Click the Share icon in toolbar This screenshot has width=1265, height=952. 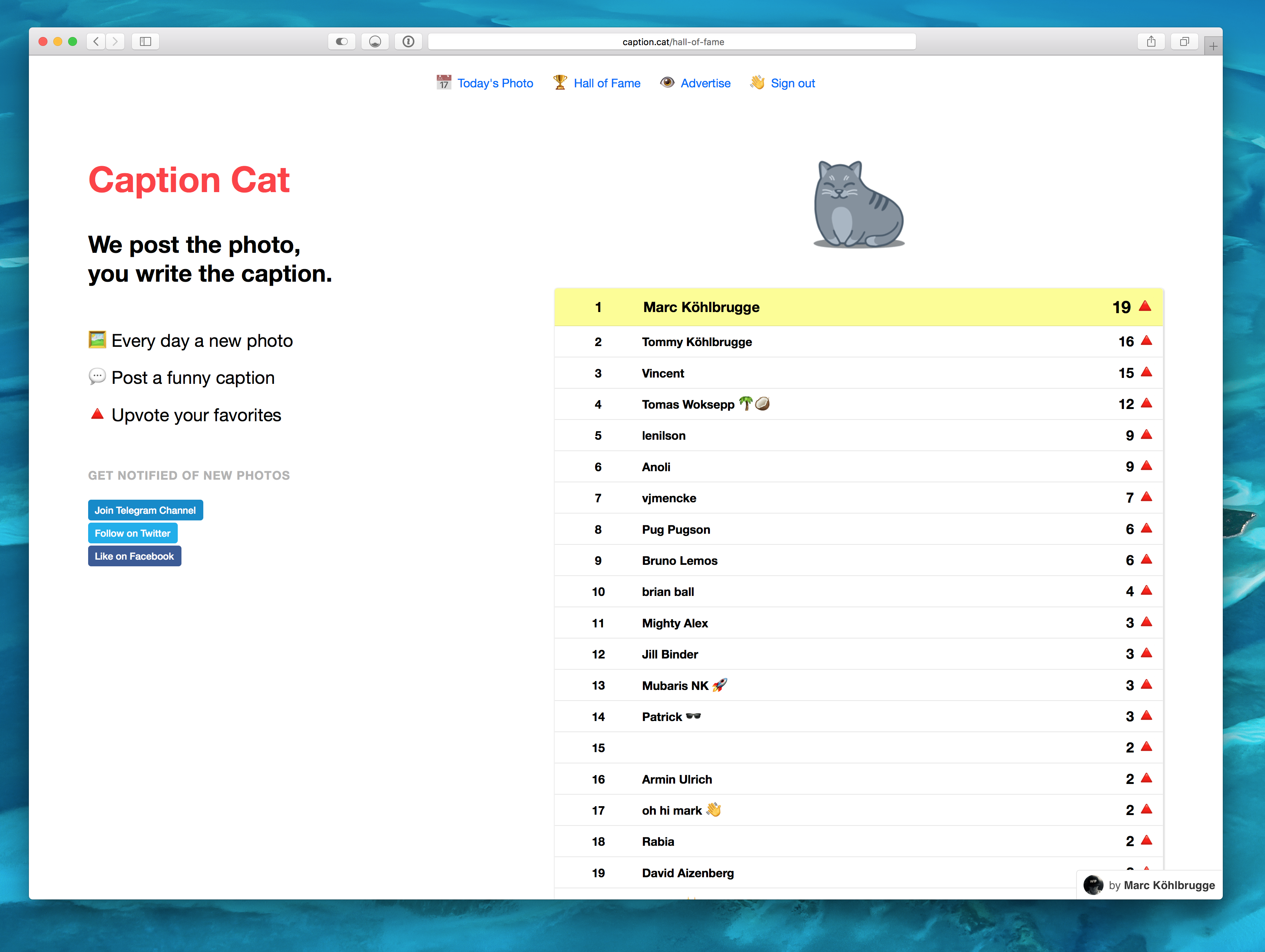tap(1151, 41)
